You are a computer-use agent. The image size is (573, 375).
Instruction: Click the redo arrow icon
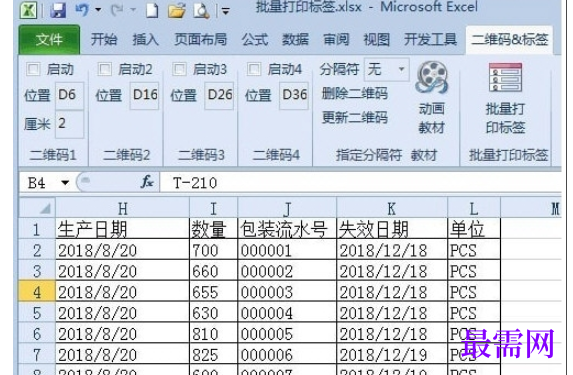(117, 10)
